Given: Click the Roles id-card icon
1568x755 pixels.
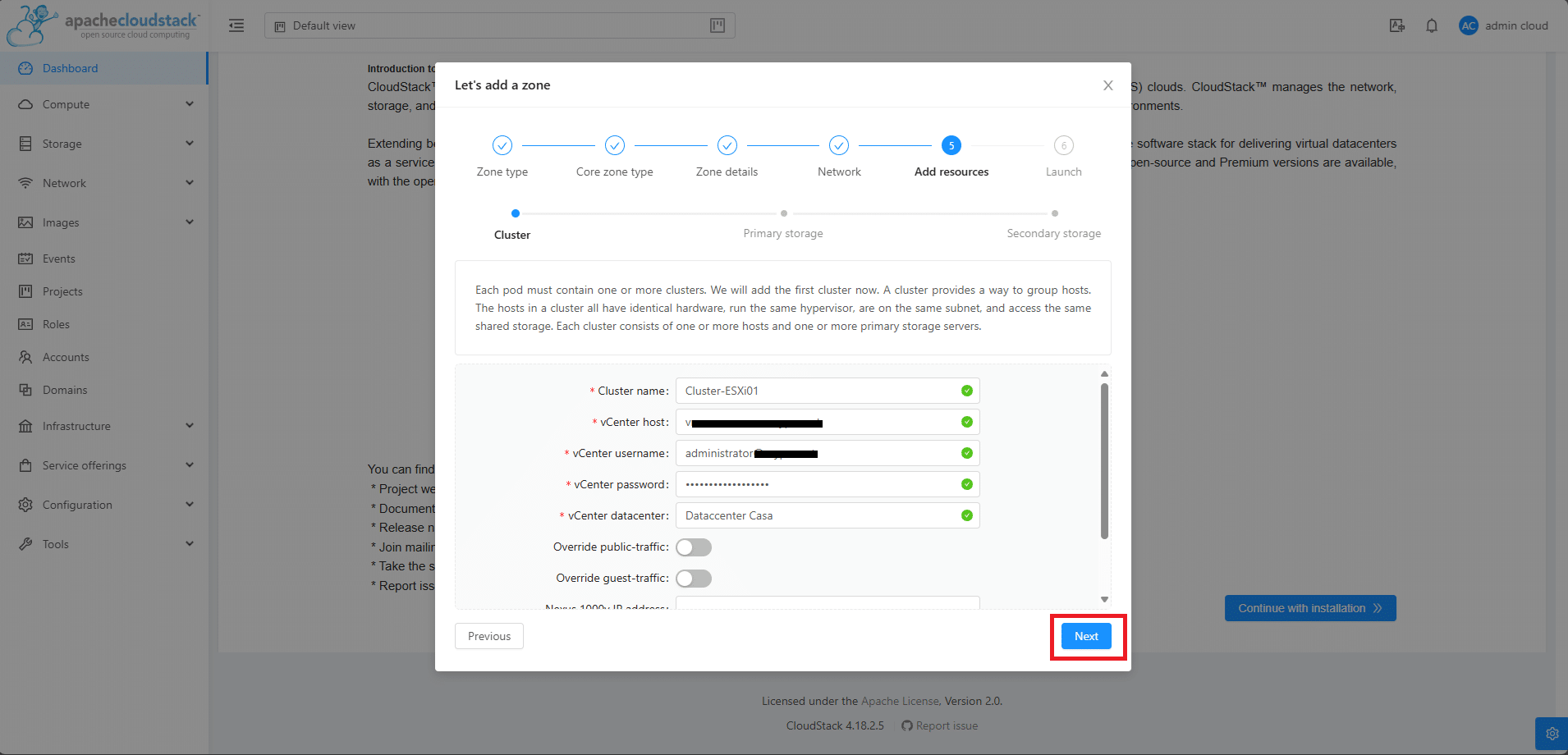Looking at the screenshot, I should [x=25, y=324].
